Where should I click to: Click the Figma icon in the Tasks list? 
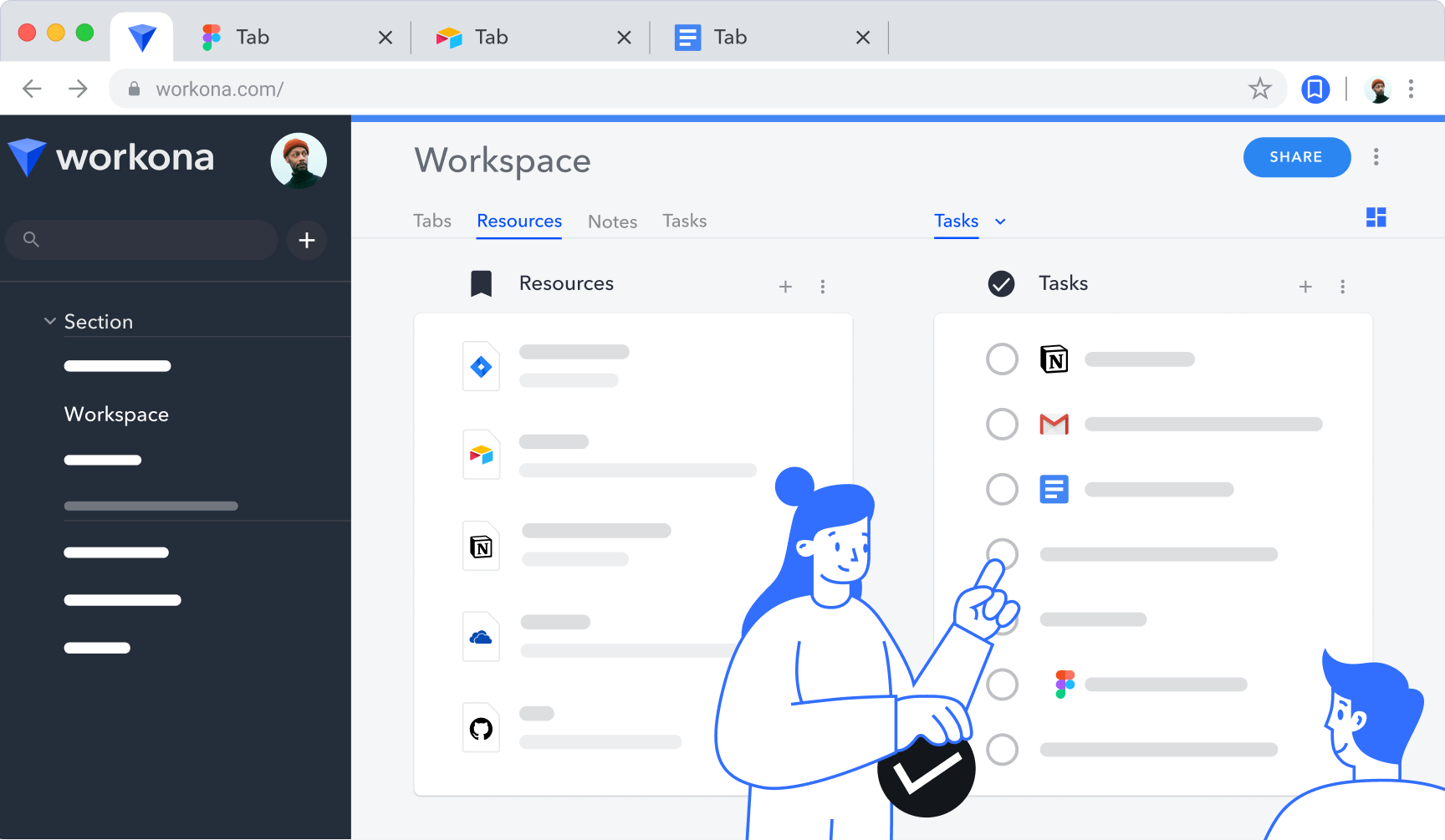[1065, 685]
